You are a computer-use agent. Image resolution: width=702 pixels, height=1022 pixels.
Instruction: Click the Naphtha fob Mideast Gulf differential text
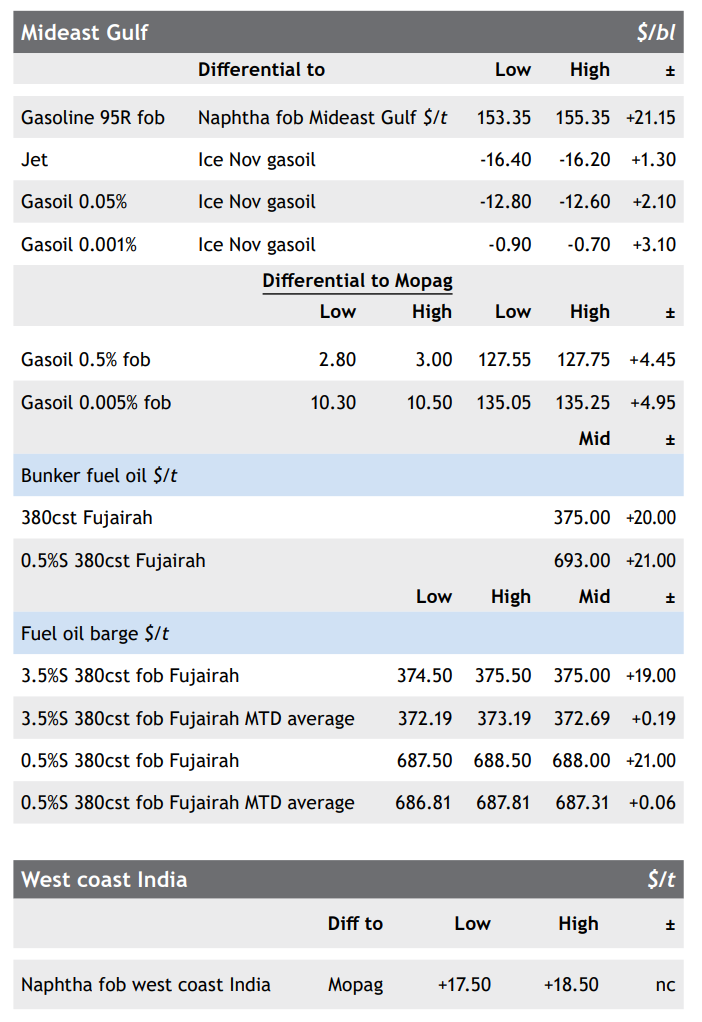(322, 117)
